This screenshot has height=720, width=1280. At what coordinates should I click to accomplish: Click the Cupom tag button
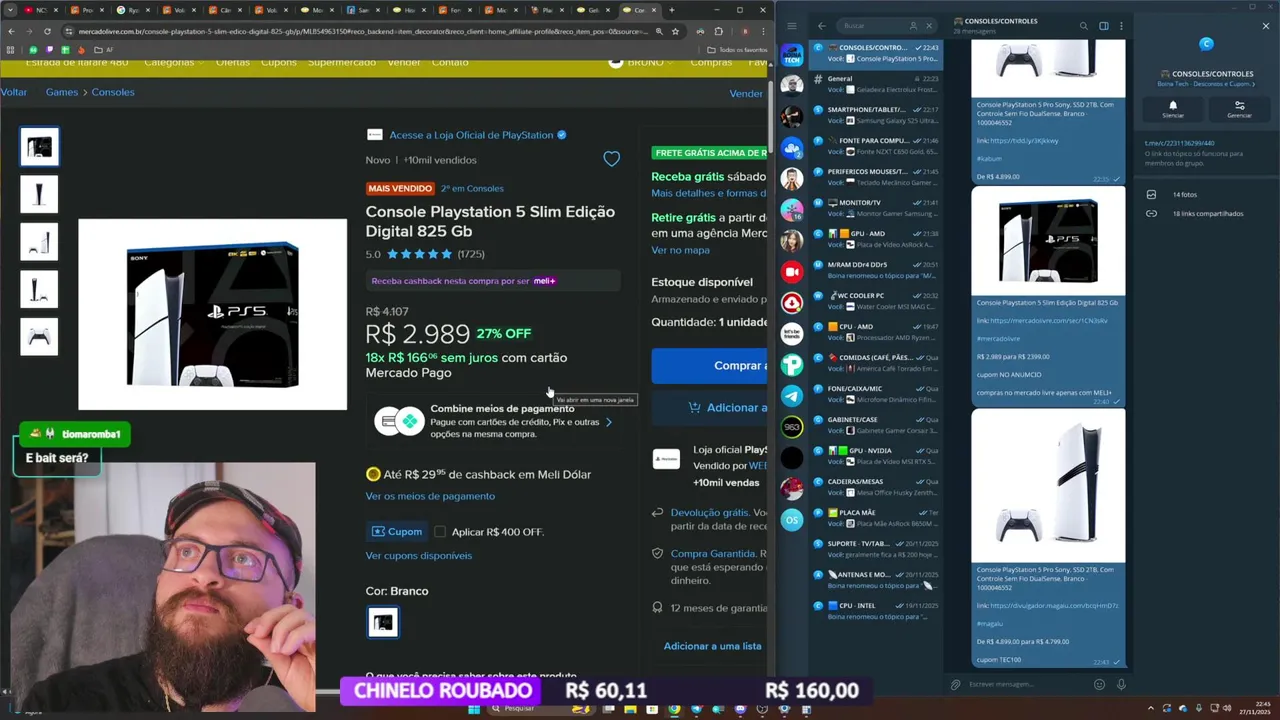(397, 532)
